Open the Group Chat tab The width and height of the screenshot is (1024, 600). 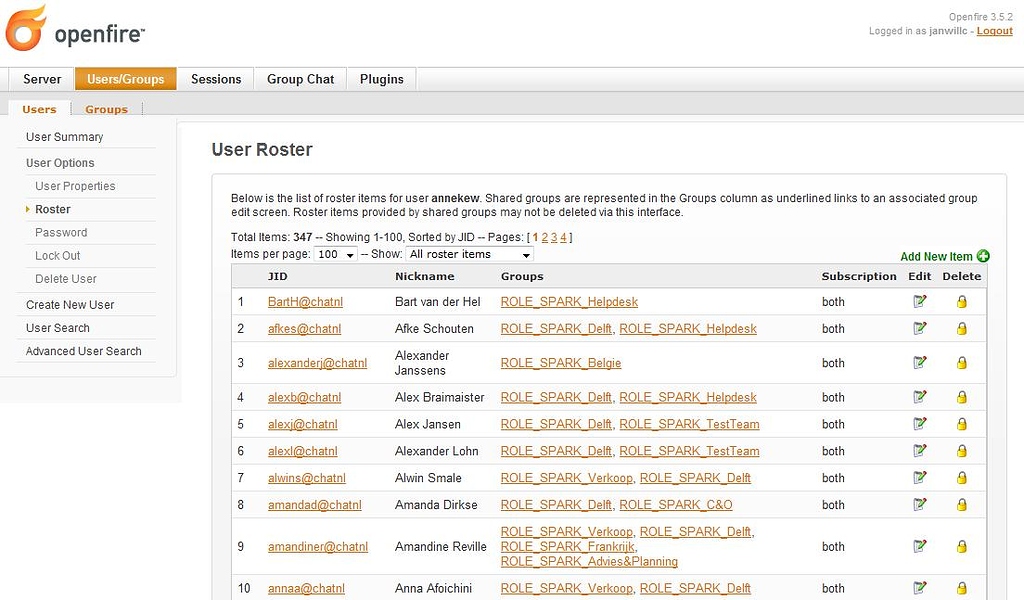(300, 79)
